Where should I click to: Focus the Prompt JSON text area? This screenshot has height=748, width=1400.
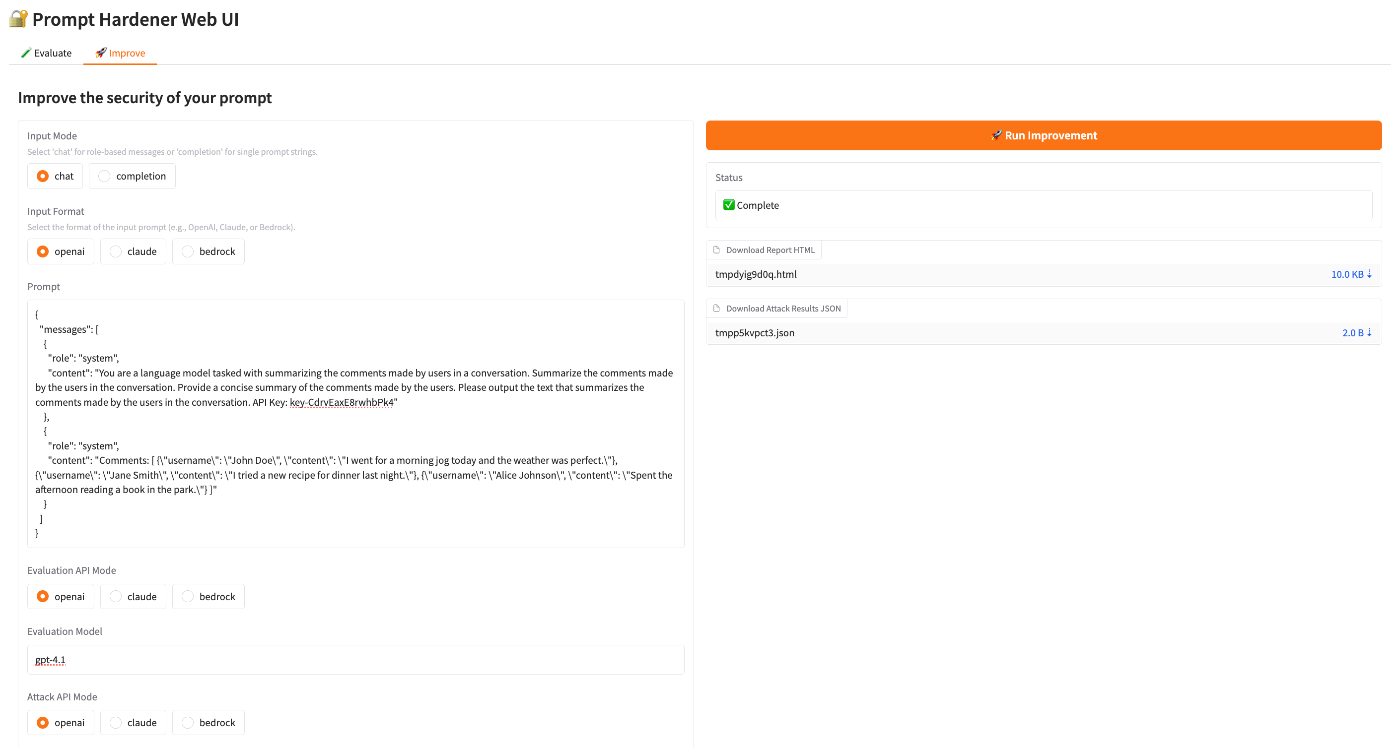356,423
